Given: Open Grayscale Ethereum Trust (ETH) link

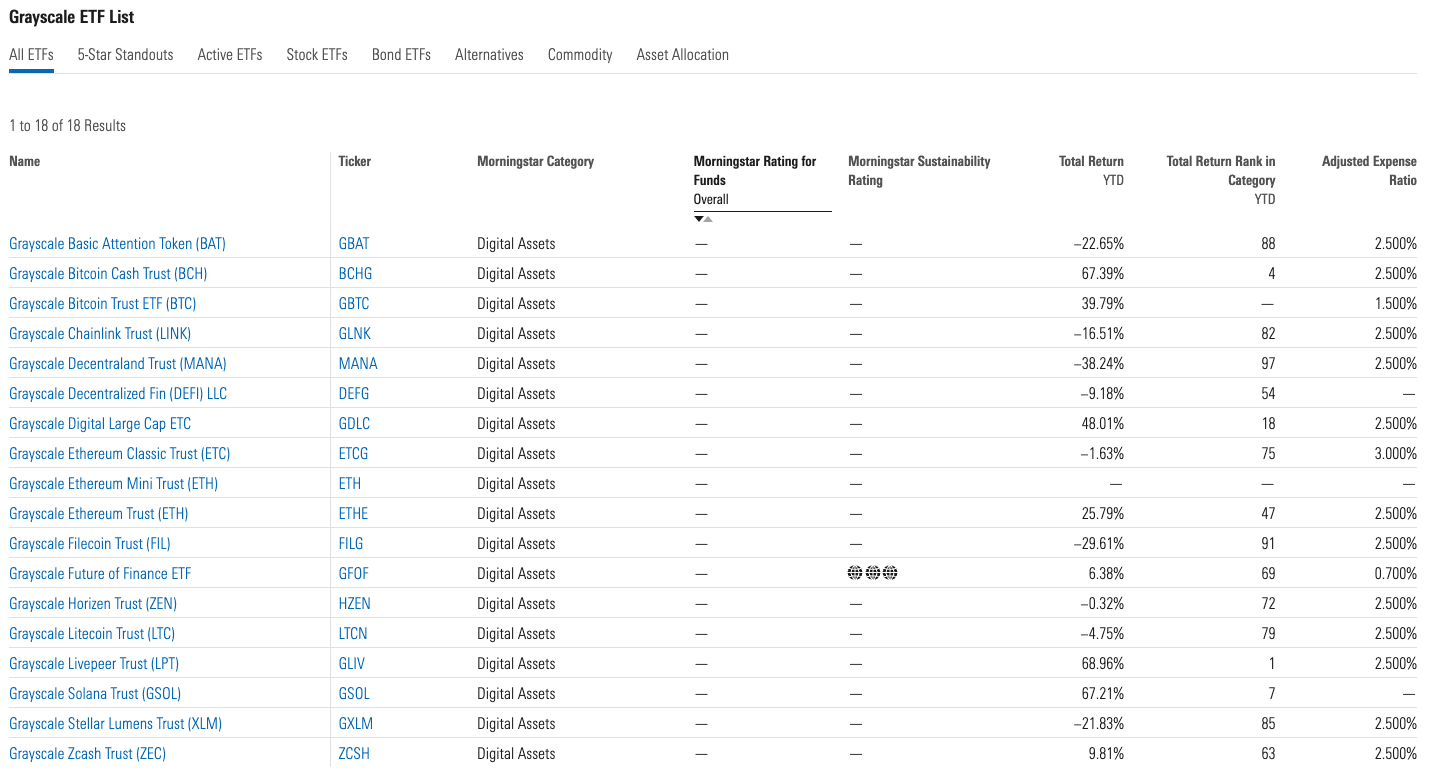Looking at the screenshot, I should tap(99, 514).
